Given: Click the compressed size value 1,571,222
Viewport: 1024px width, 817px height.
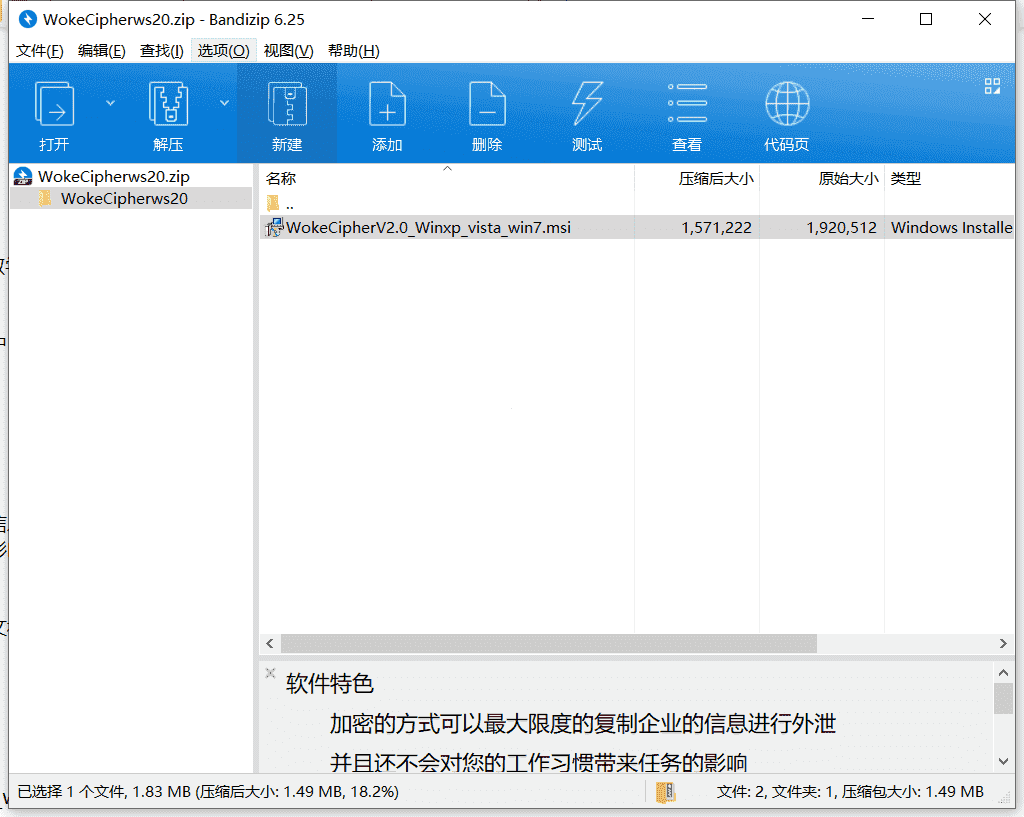Looking at the screenshot, I should 716,227.
